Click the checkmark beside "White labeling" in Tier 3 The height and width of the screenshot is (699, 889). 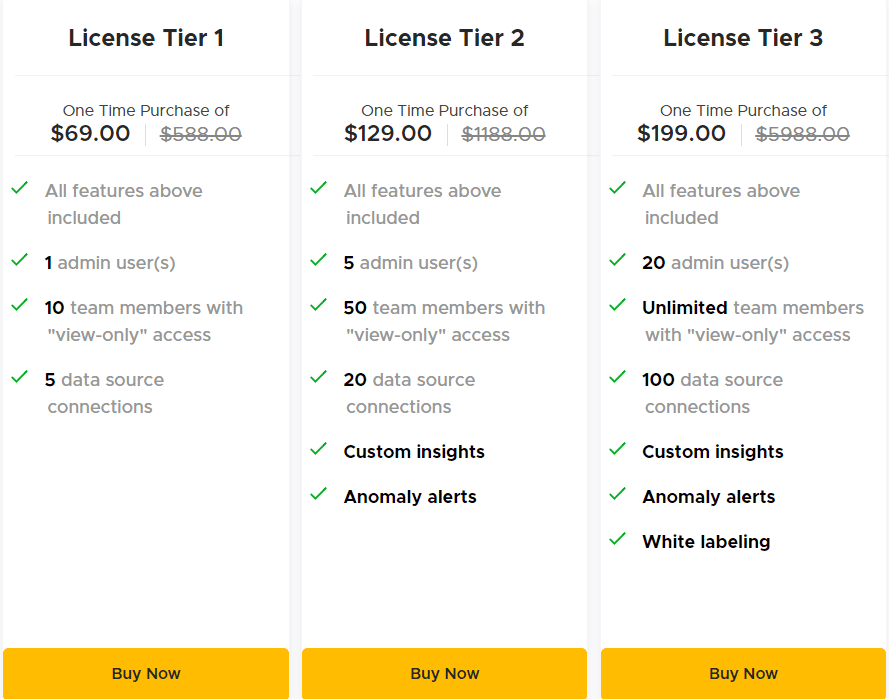617,542
